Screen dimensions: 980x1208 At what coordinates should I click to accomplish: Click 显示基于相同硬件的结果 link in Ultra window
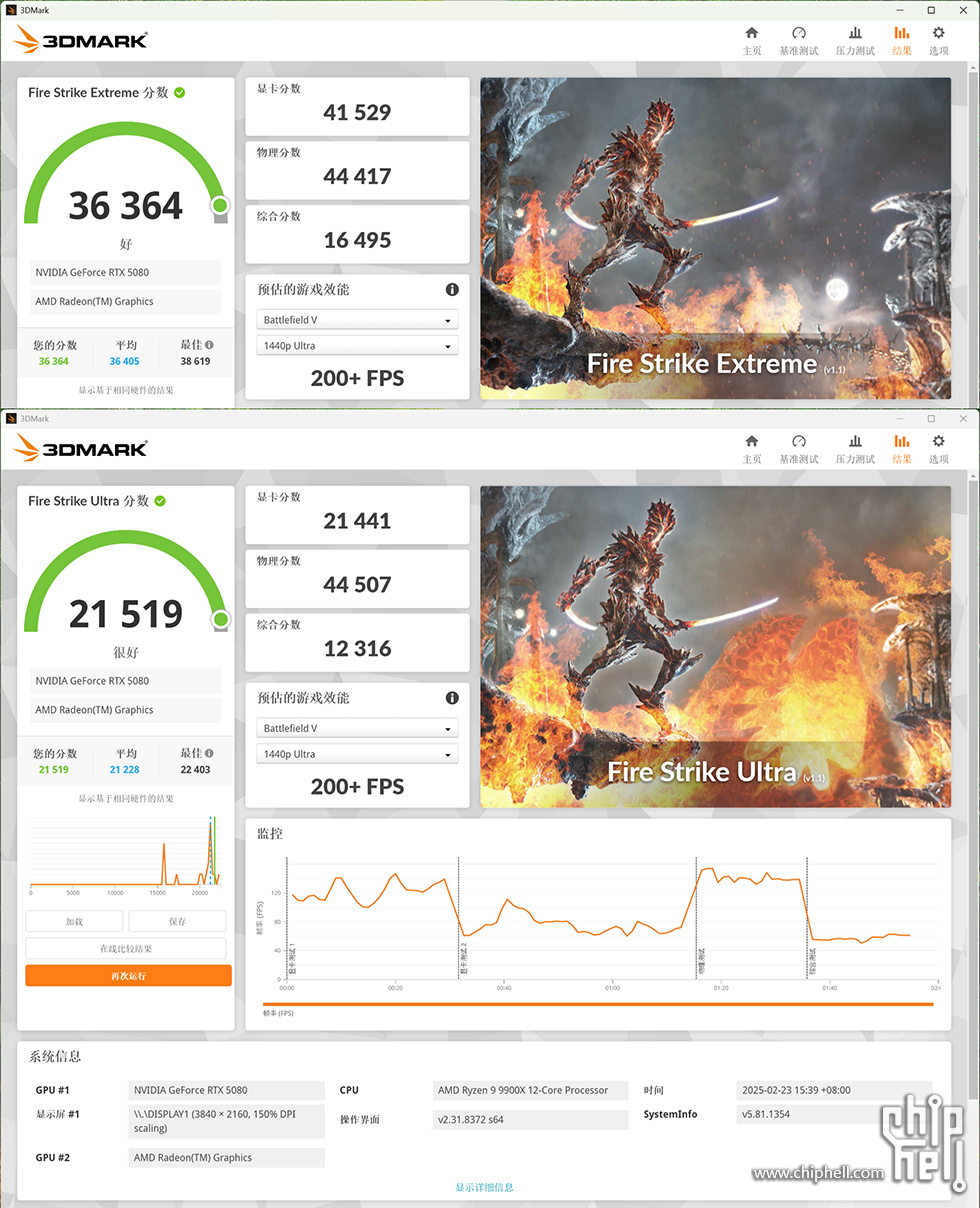point(126,798)
